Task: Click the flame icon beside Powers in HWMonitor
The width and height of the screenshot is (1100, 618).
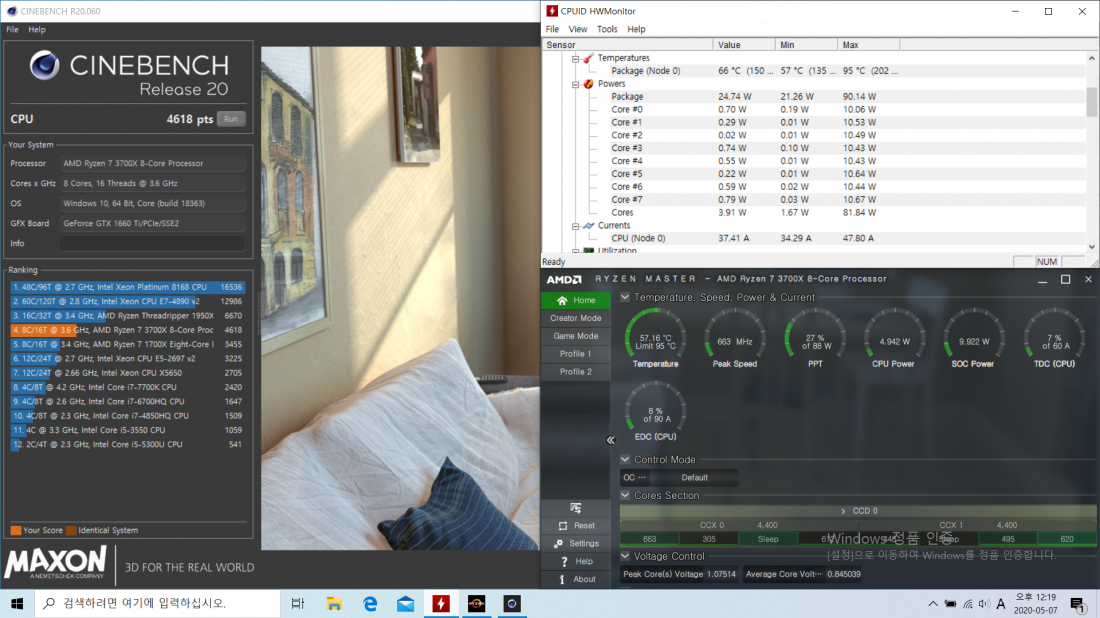Action: coord(589,84)
